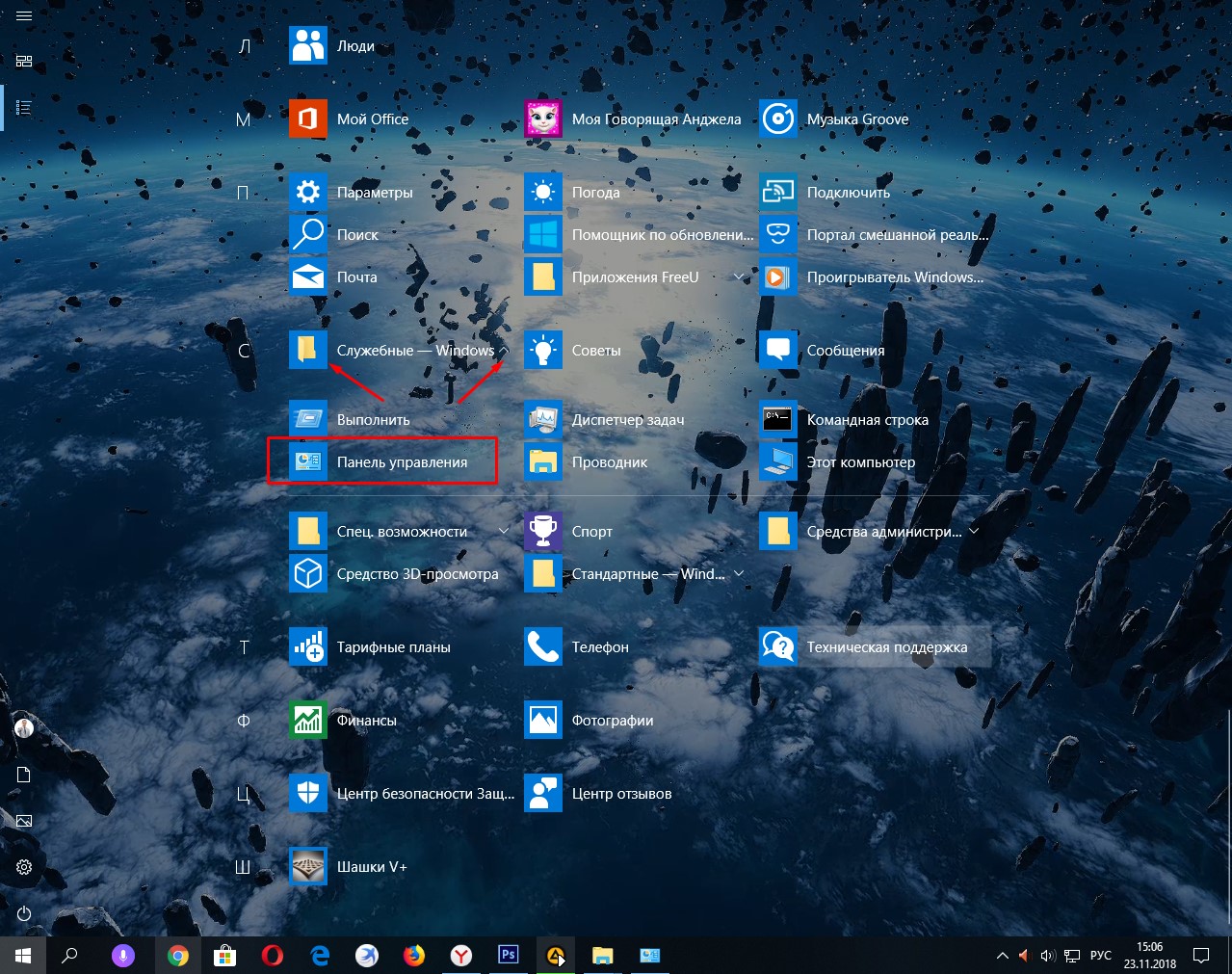Open Google Chrome from taskbar
Viewport: 1232px width, 974px height.
coord(177,956)
